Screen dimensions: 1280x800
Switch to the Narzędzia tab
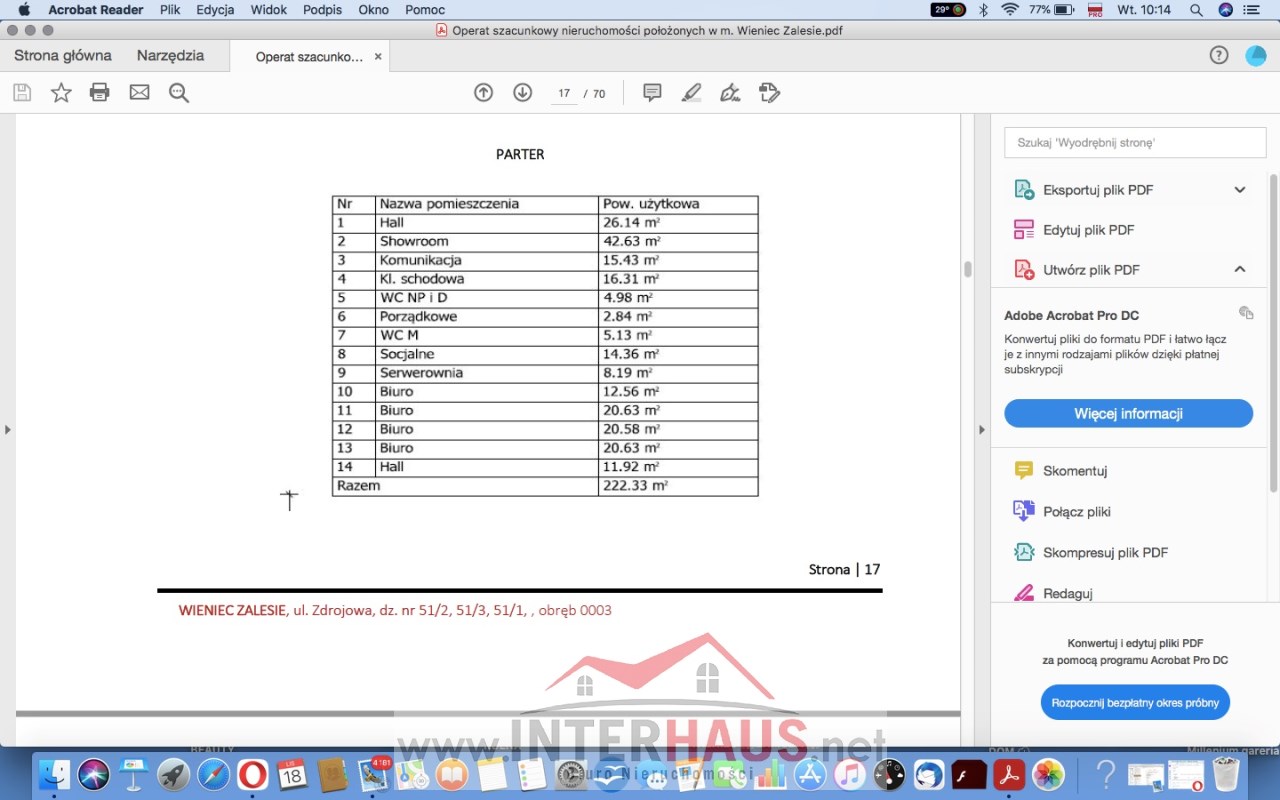click(170, 56)
